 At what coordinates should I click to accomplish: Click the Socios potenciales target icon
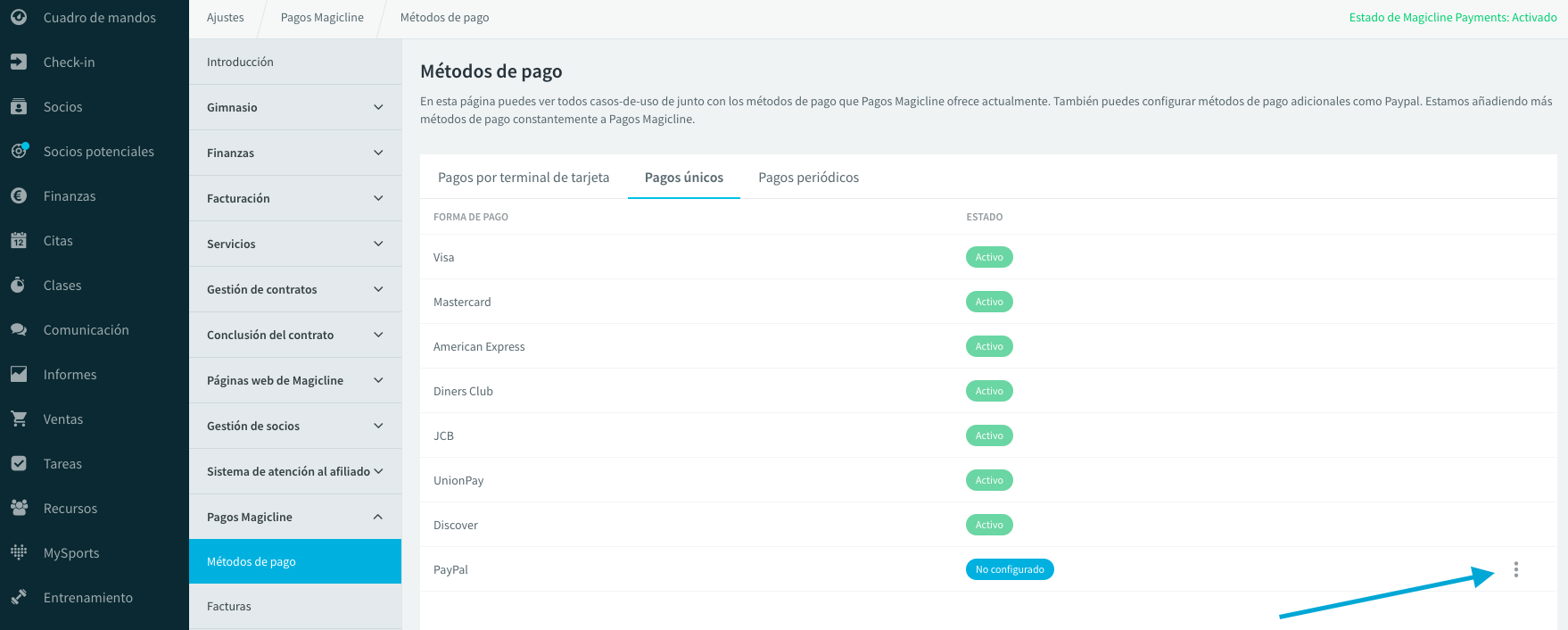tap(19, 151)
